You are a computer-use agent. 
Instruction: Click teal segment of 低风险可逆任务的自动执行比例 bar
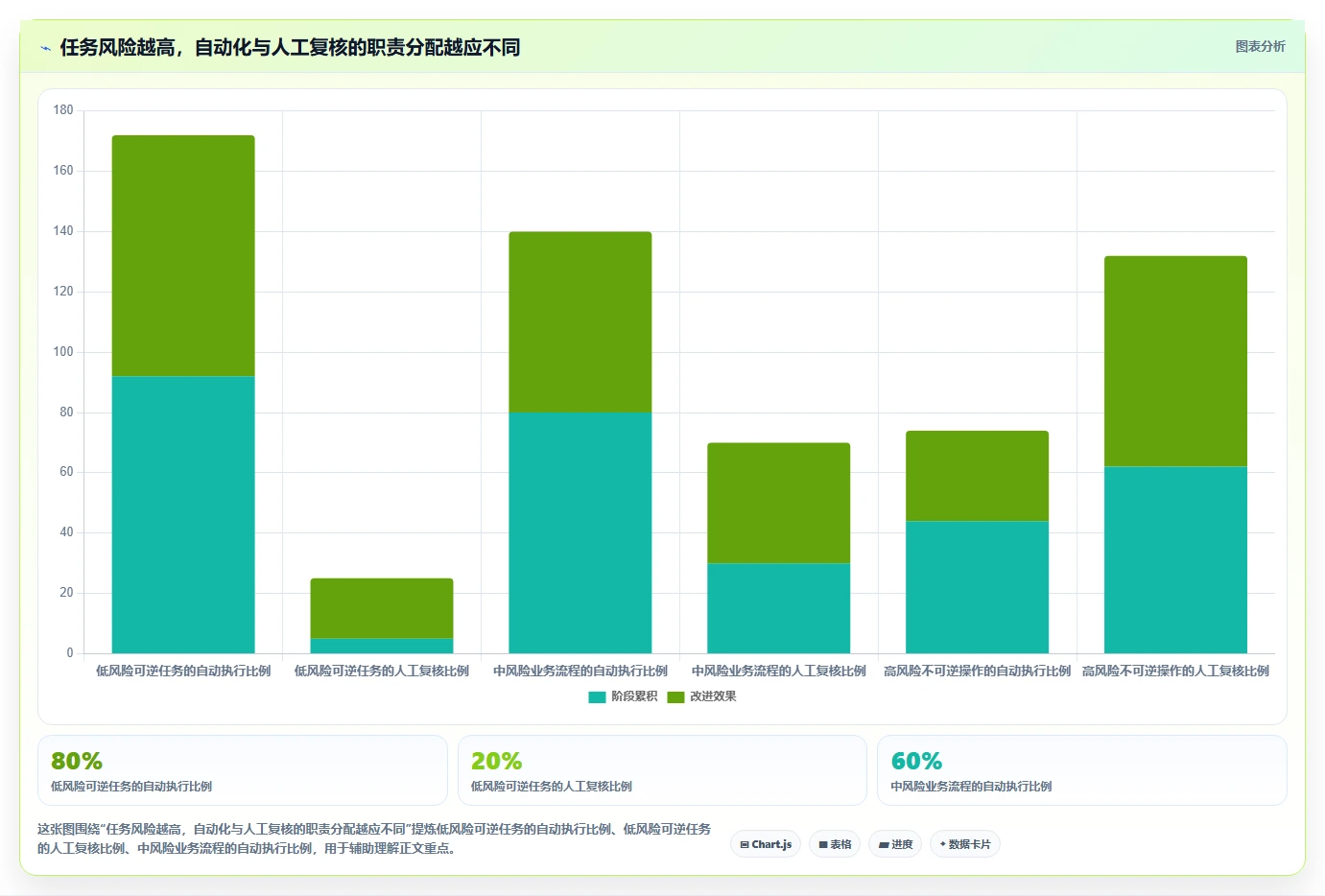click(183, 515)
